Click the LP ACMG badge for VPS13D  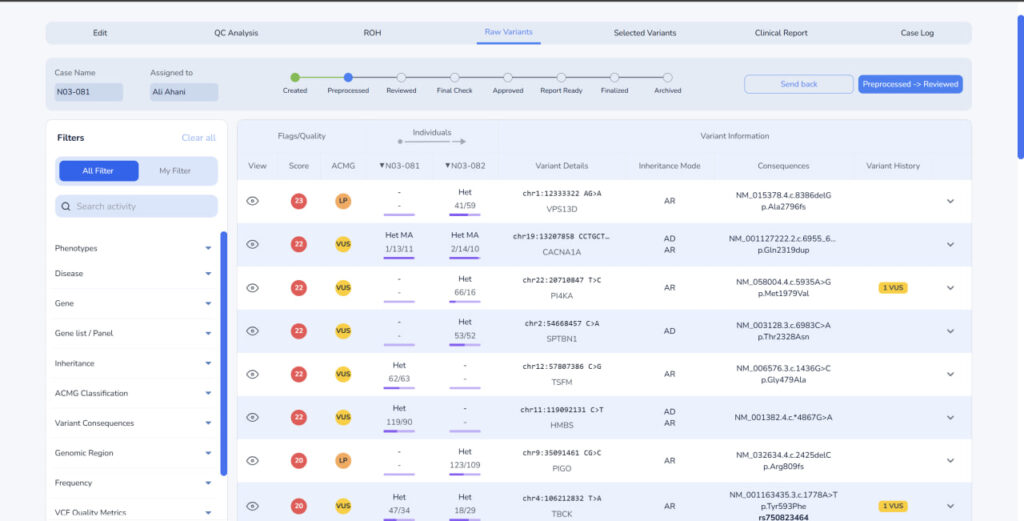[x=343, y=201]
